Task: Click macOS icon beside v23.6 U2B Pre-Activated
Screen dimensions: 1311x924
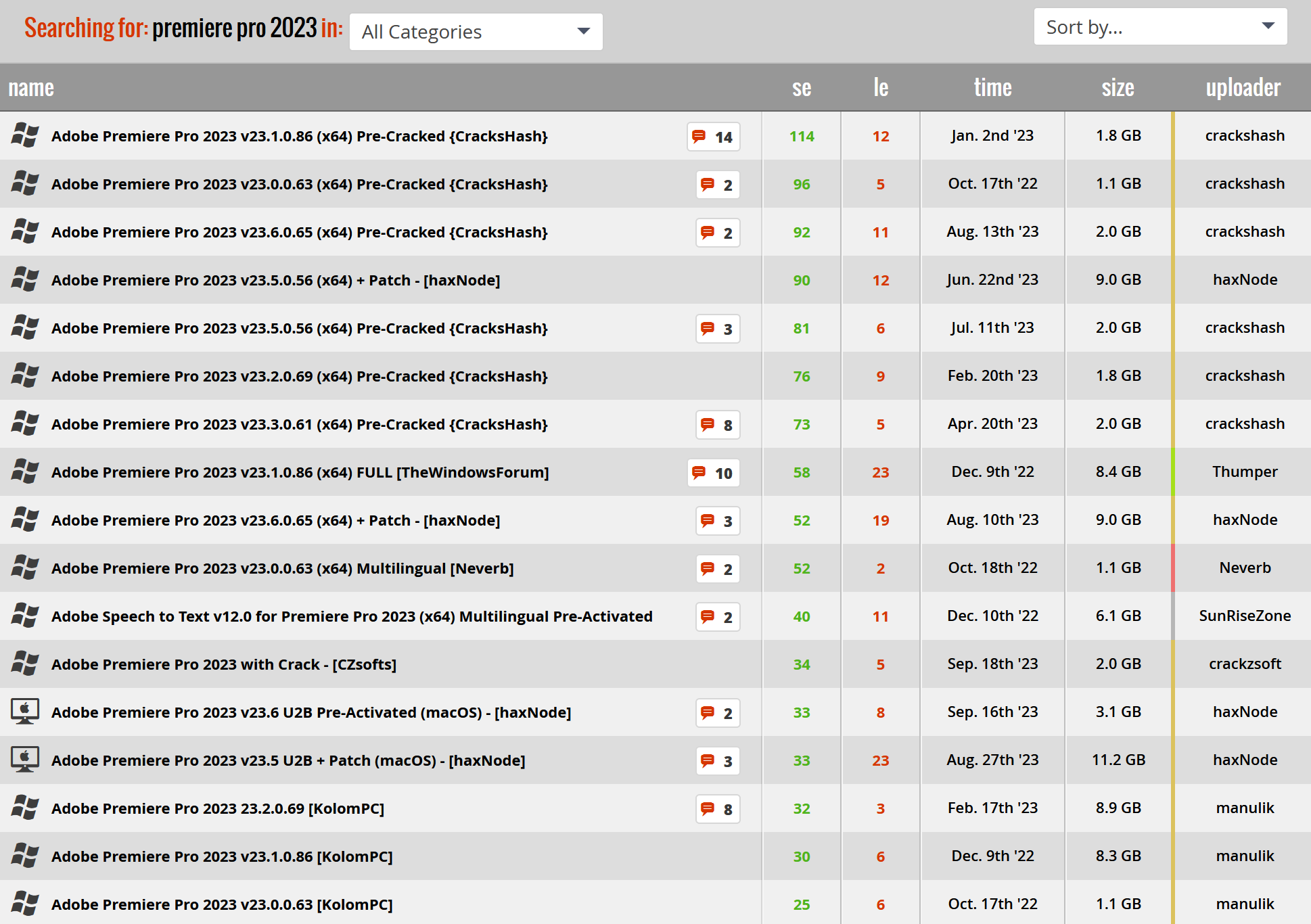Action: coord(25,712)
